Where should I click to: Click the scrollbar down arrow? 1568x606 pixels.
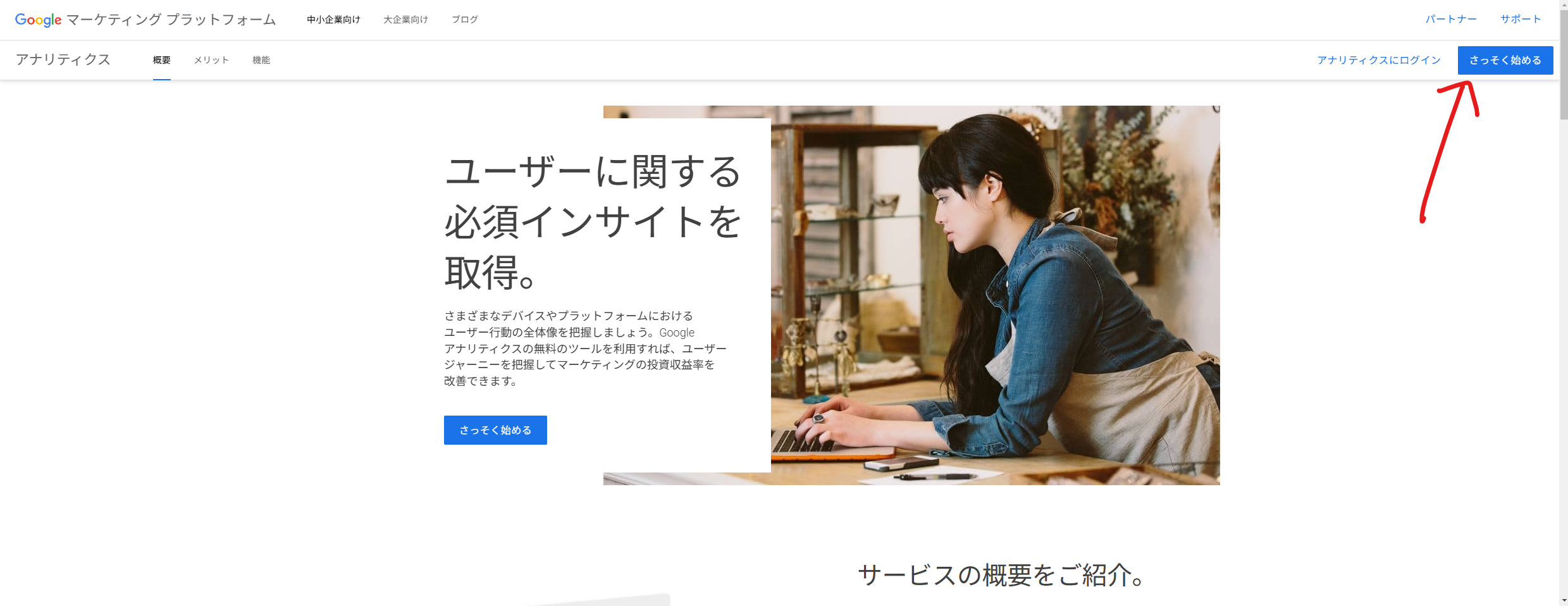pyautogui.click(x=1564, y=600)
